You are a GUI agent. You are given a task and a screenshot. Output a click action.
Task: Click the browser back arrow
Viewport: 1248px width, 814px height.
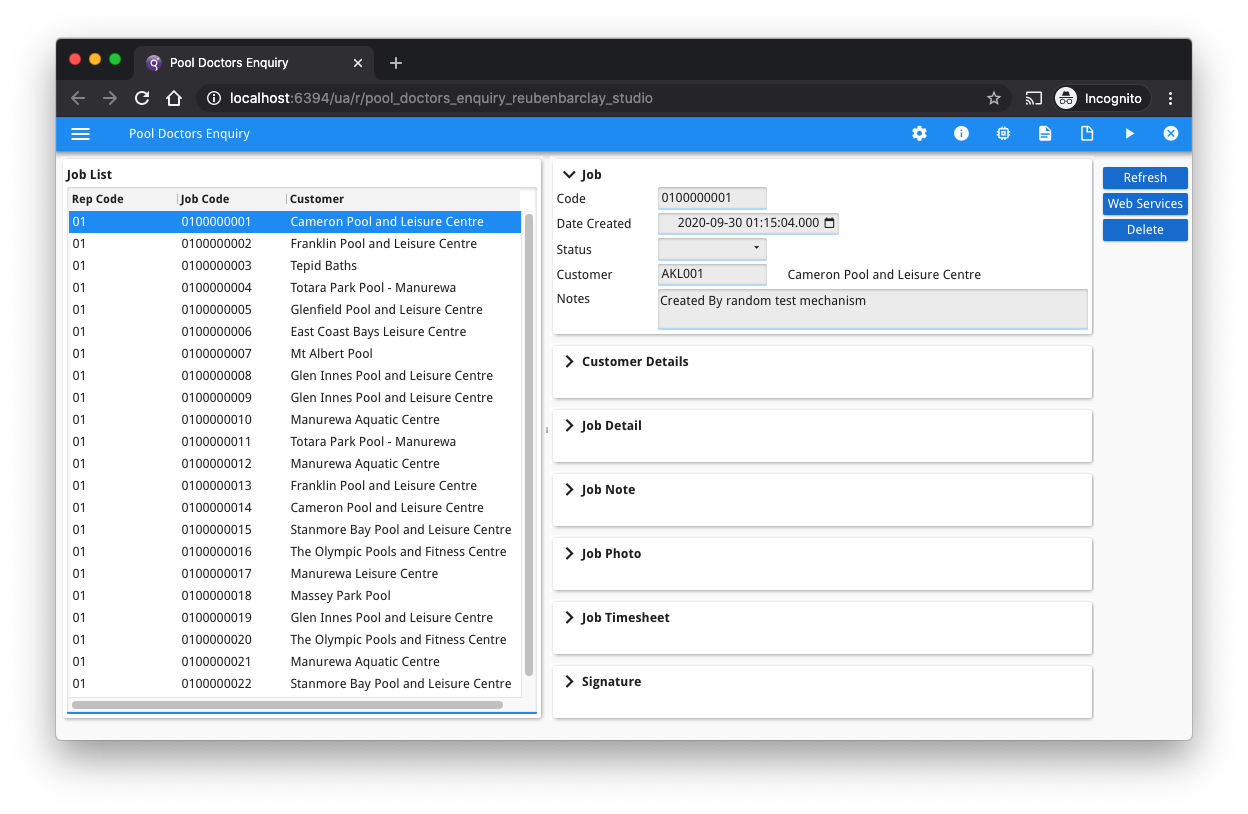78,98
